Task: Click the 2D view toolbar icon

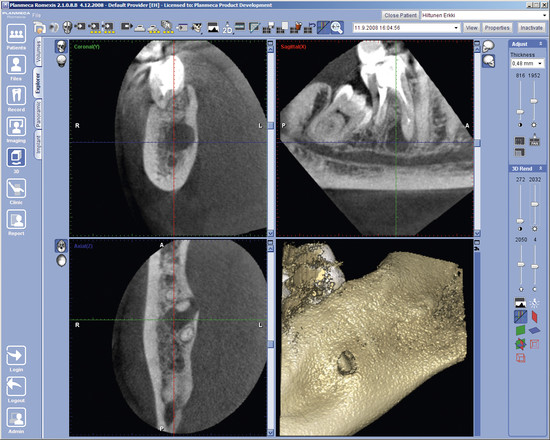Action: click(227, 28)
